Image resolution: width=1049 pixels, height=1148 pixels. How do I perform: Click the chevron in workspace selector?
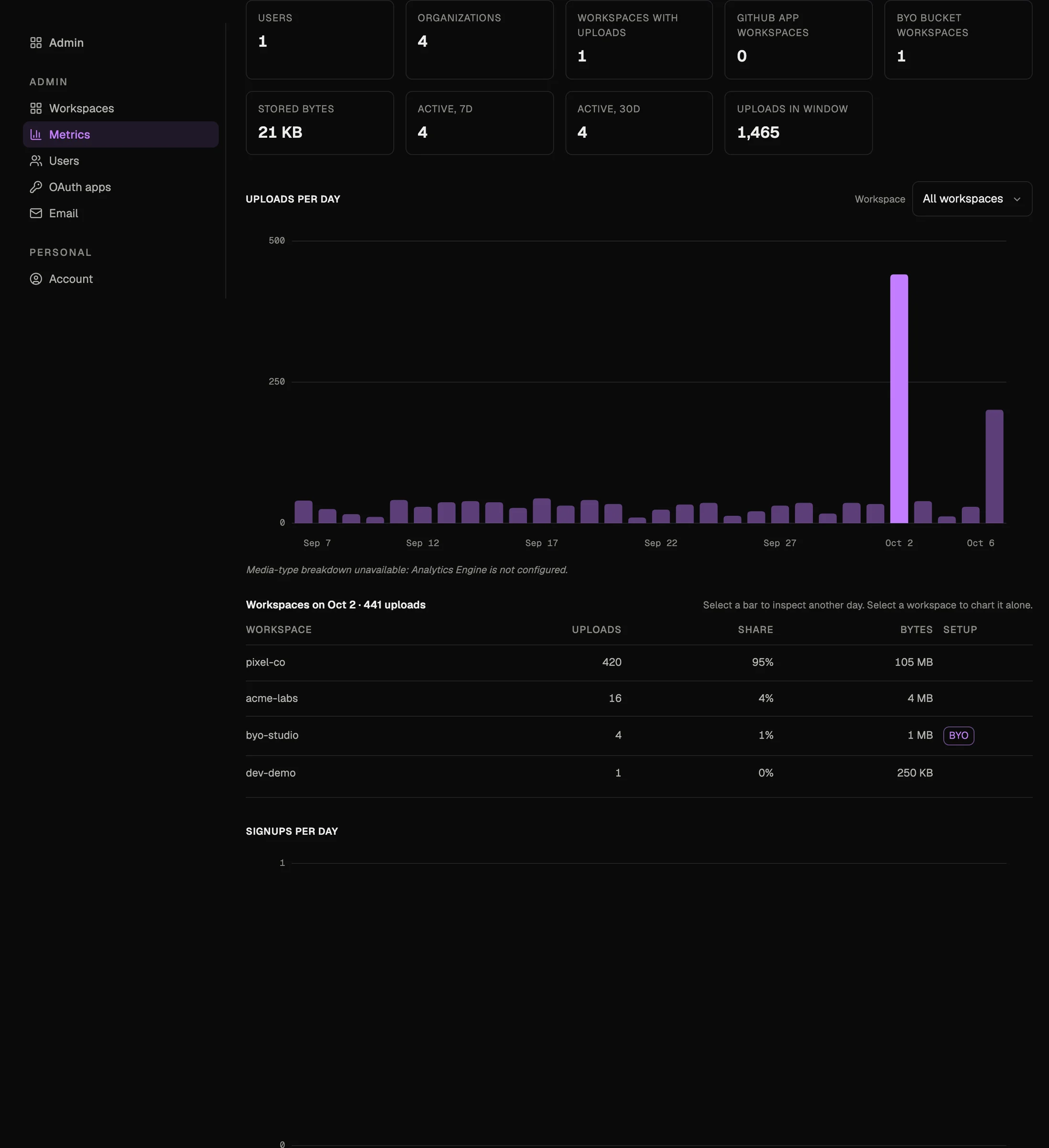tap(1016, 199)
